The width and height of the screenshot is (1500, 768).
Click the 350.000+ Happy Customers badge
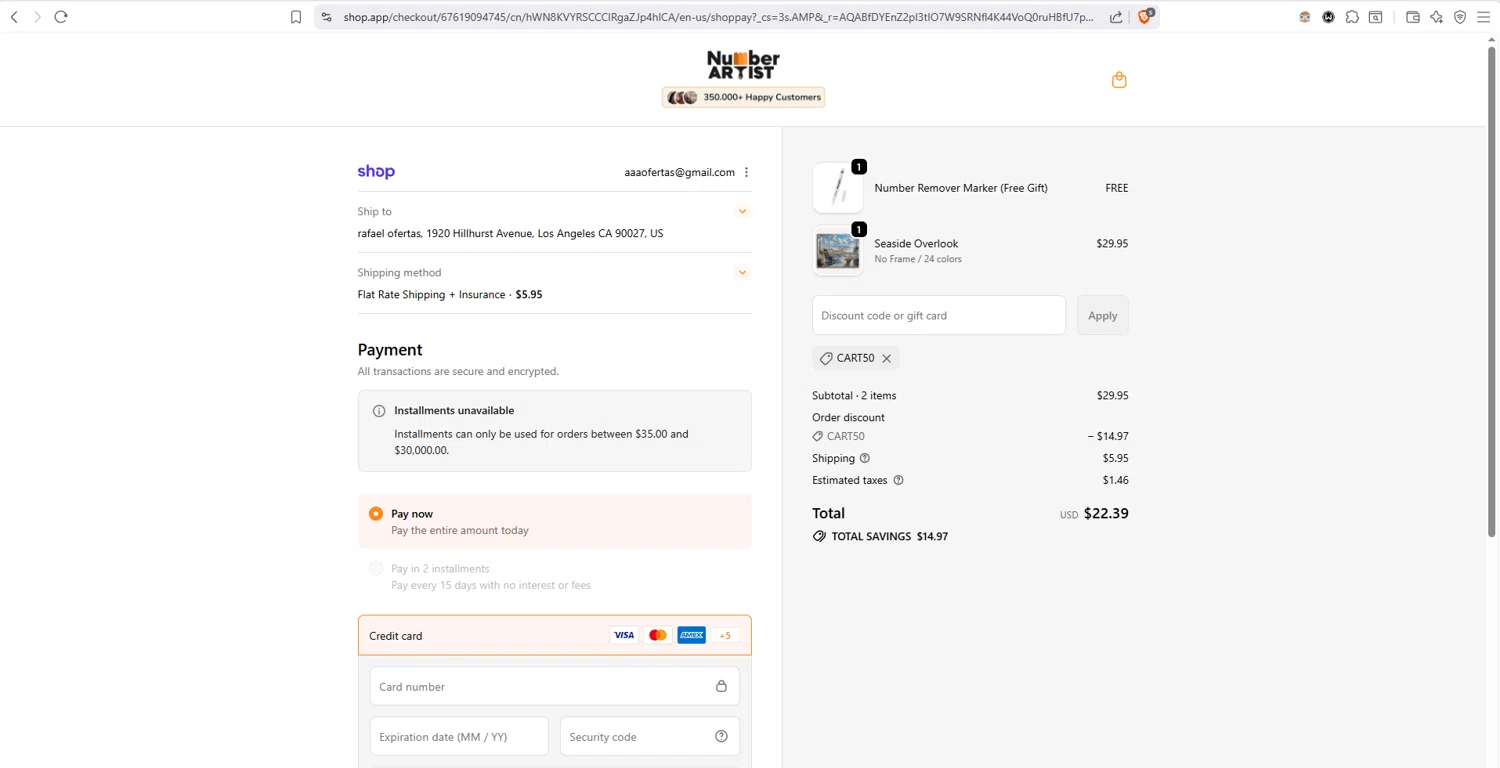(743, 97)
